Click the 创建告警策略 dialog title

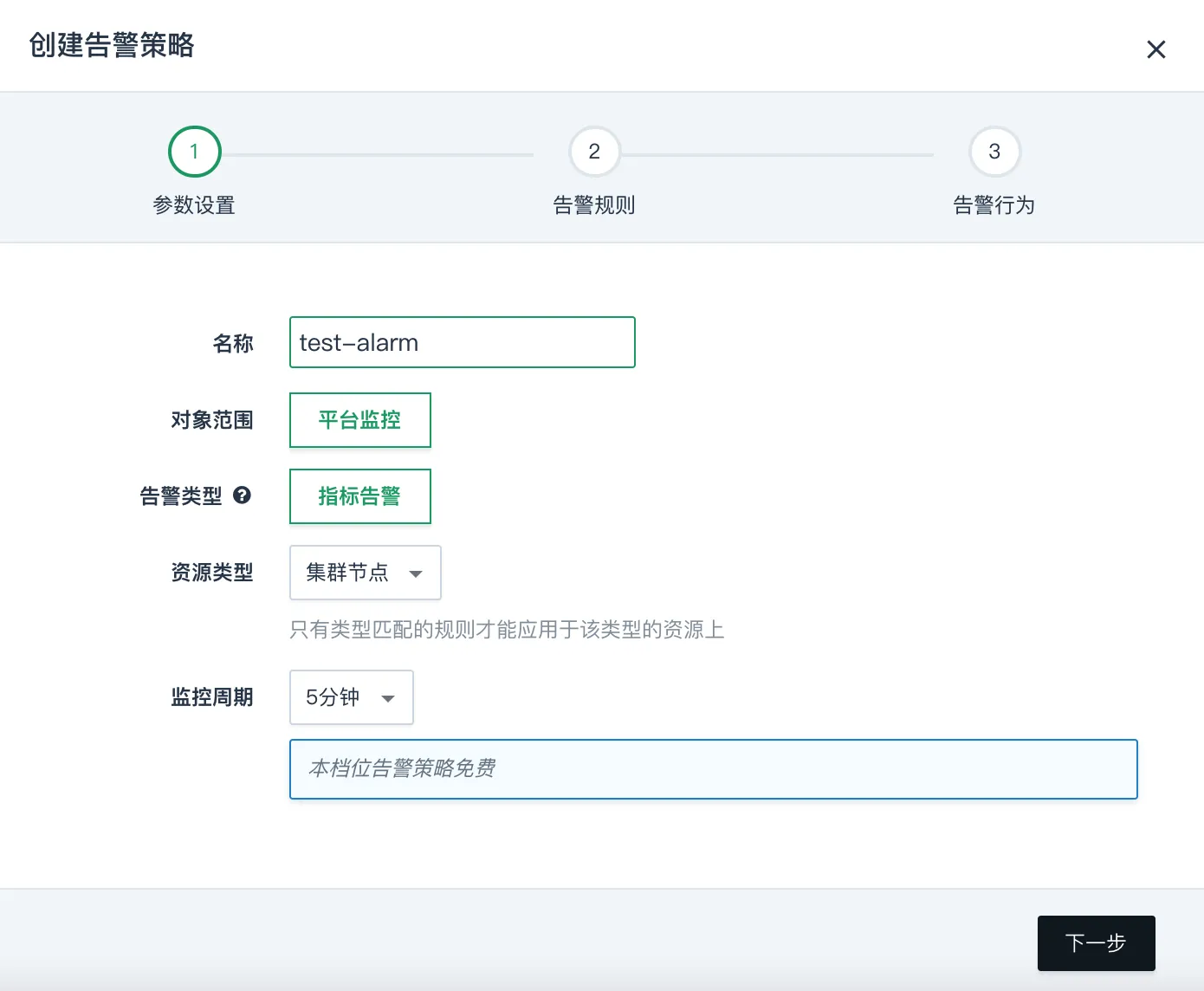pos(112,45)
